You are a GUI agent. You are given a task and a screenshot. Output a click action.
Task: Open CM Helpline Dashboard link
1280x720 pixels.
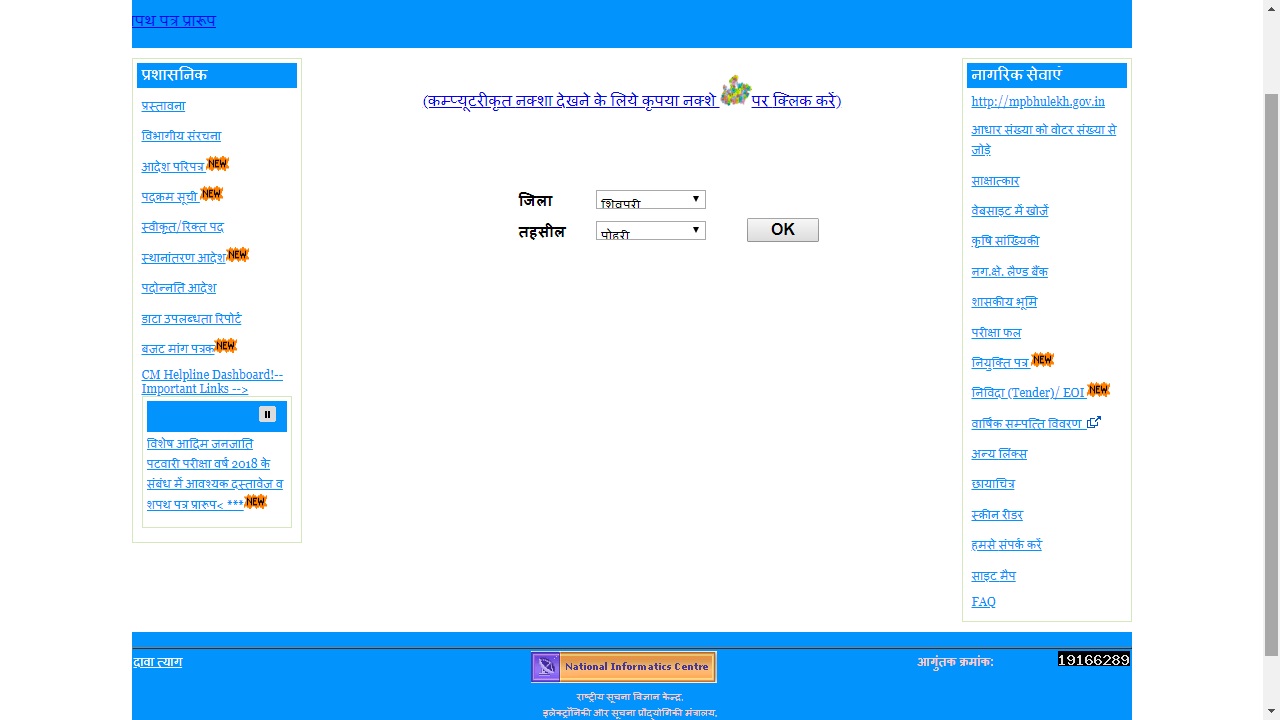point(212,381)
